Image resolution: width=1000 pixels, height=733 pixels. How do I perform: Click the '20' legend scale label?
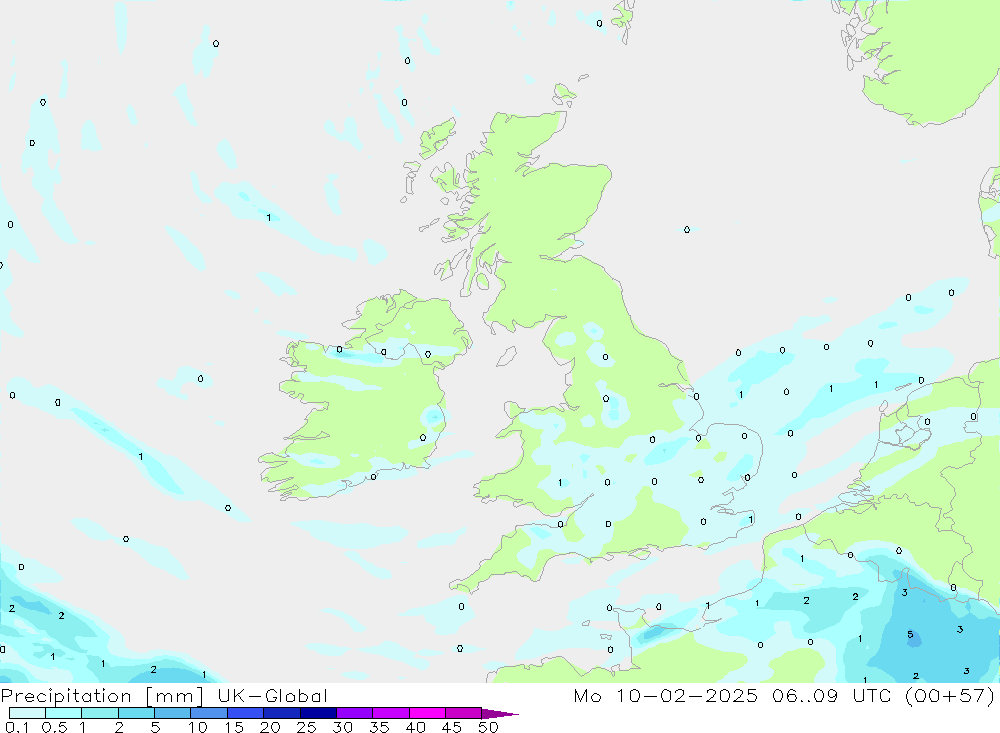[270, 727]
